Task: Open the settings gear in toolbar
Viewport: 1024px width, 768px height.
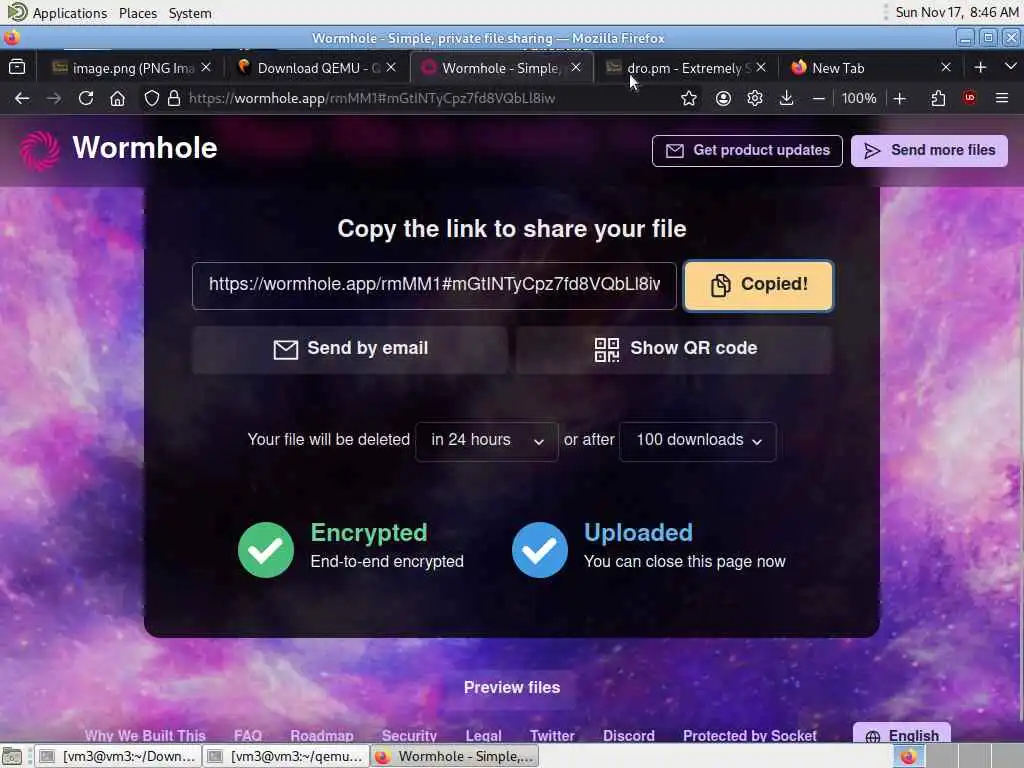Action: [x=755, y=99]
